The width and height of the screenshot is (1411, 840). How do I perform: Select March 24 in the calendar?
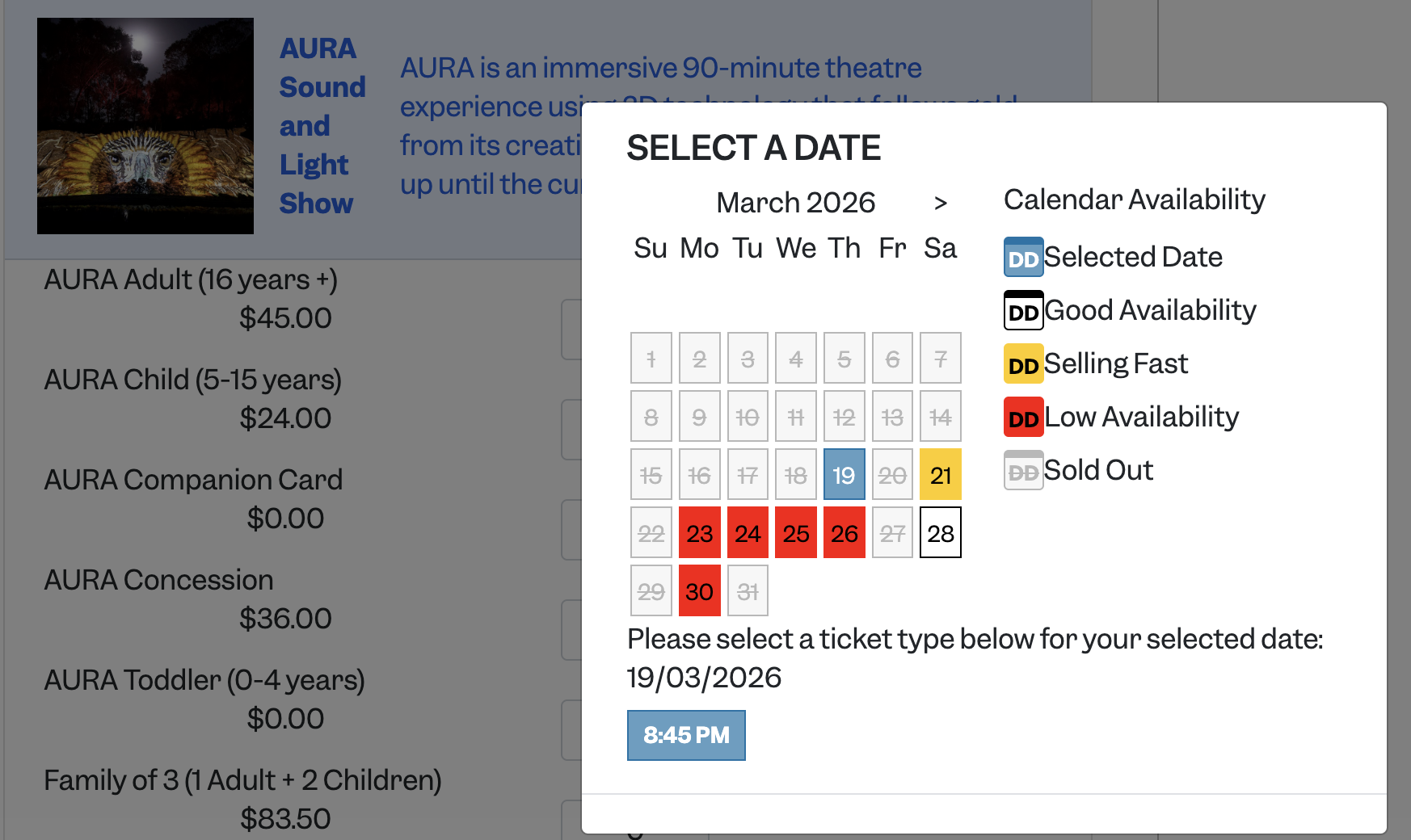748,533
